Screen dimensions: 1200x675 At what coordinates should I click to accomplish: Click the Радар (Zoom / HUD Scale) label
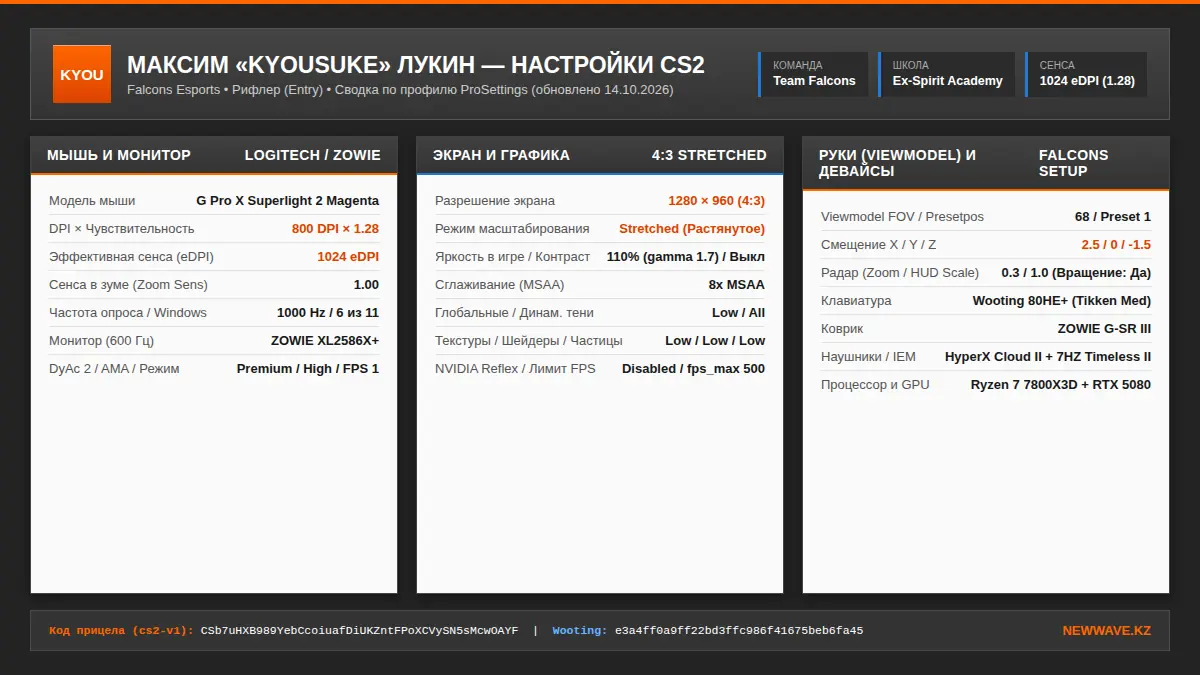coord(901,272)
